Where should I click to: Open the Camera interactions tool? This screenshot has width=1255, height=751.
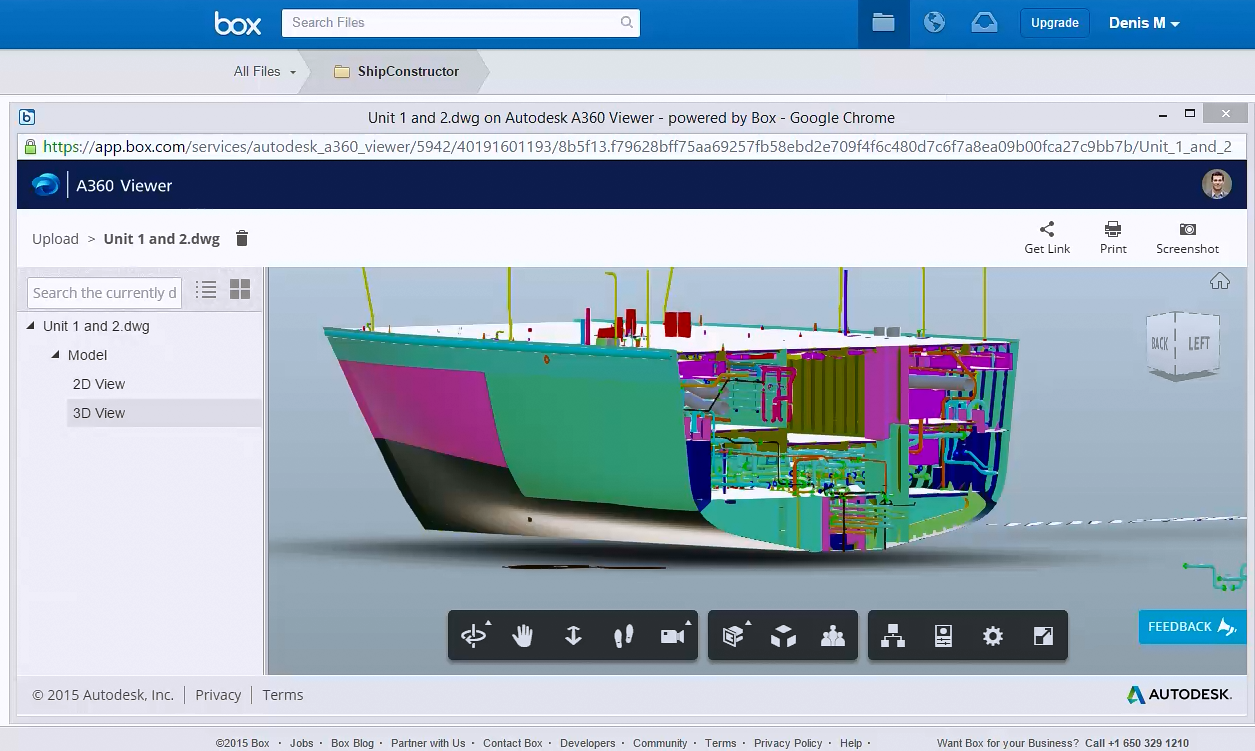[673, 635]
